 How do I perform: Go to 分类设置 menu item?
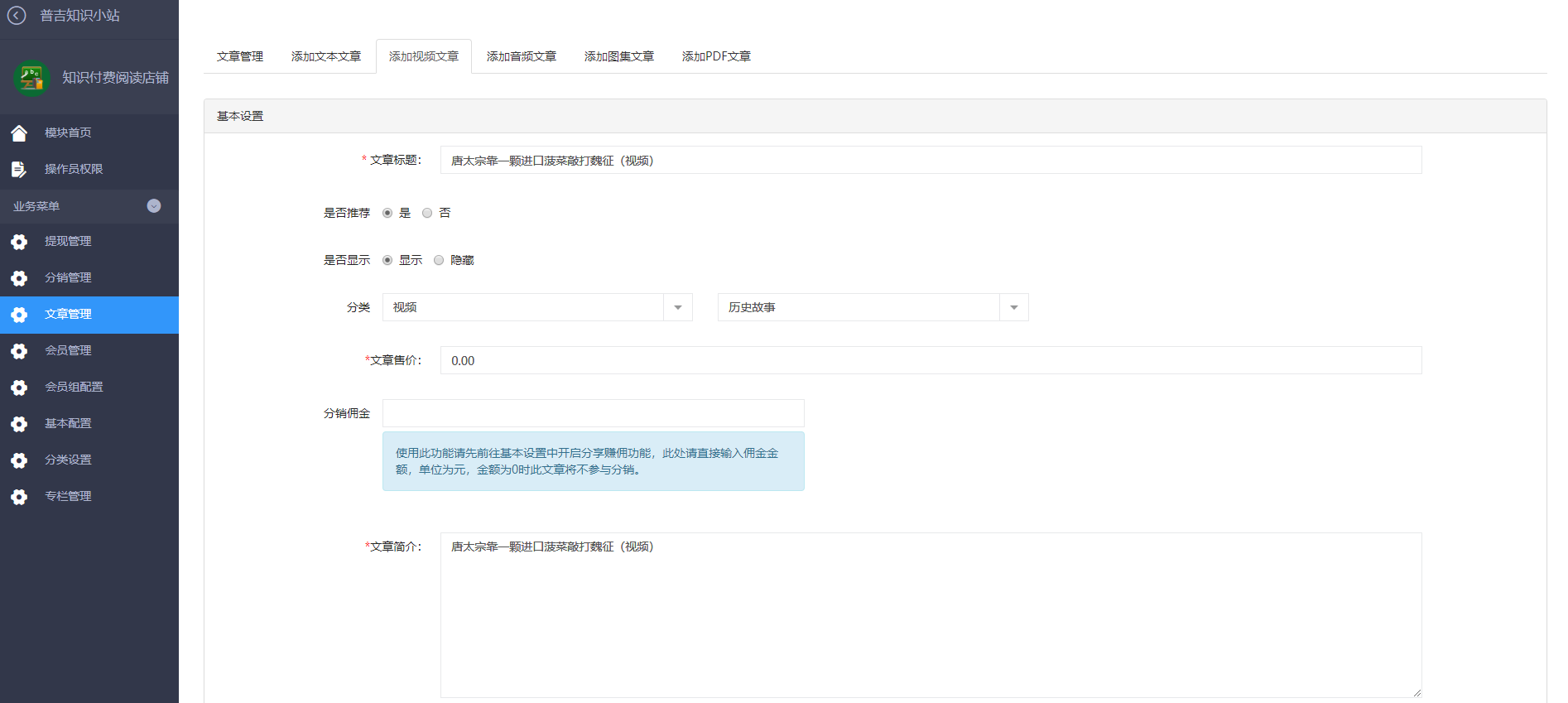point(89,460)
